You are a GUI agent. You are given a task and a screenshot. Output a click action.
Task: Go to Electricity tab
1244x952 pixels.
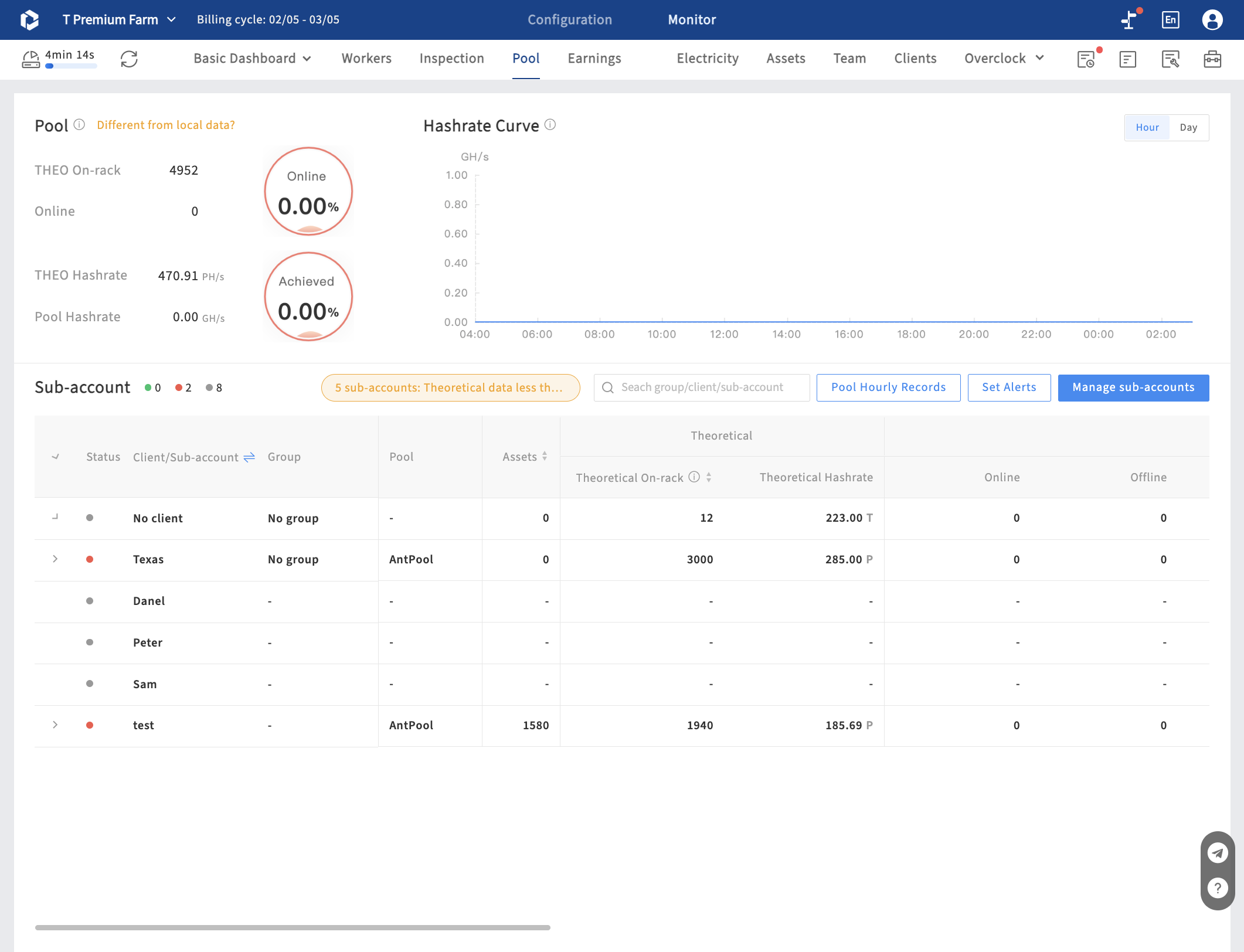(x=708, y=58)
